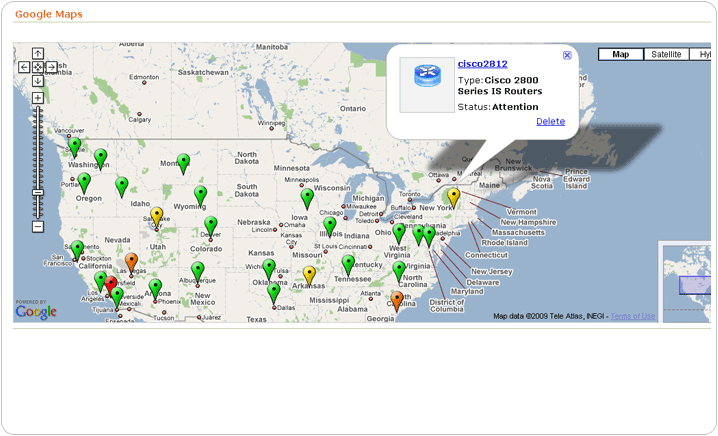Click the 'New Hampshire' map label
718x436 pixels.
[x=528, y=222]
